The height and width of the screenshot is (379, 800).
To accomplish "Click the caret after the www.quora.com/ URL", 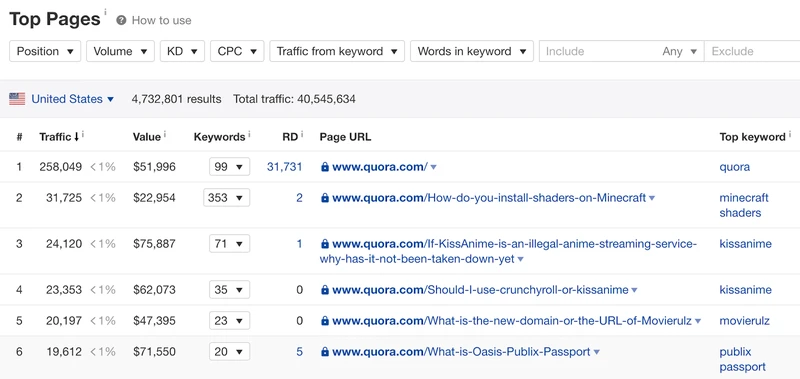I will click(433, 167).
